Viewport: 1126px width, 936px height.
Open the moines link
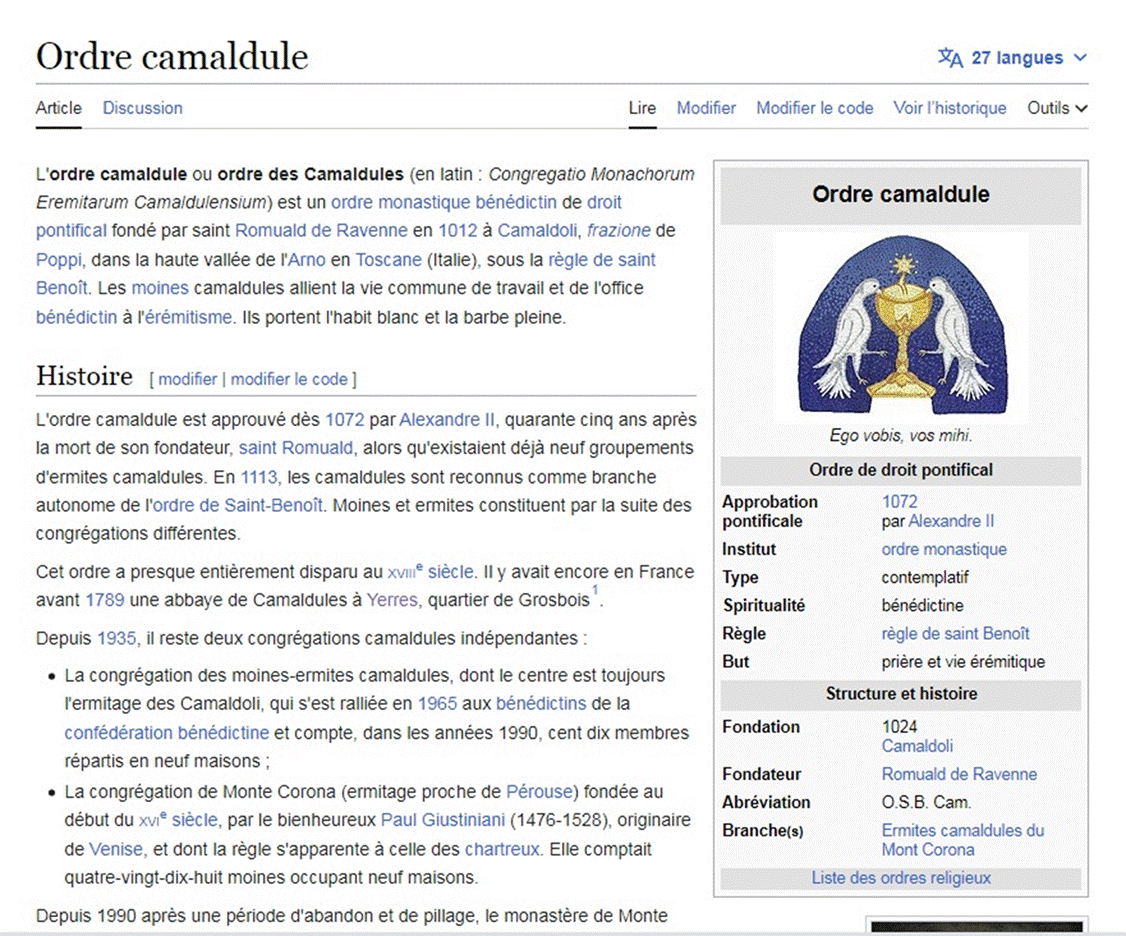[160, 288]
